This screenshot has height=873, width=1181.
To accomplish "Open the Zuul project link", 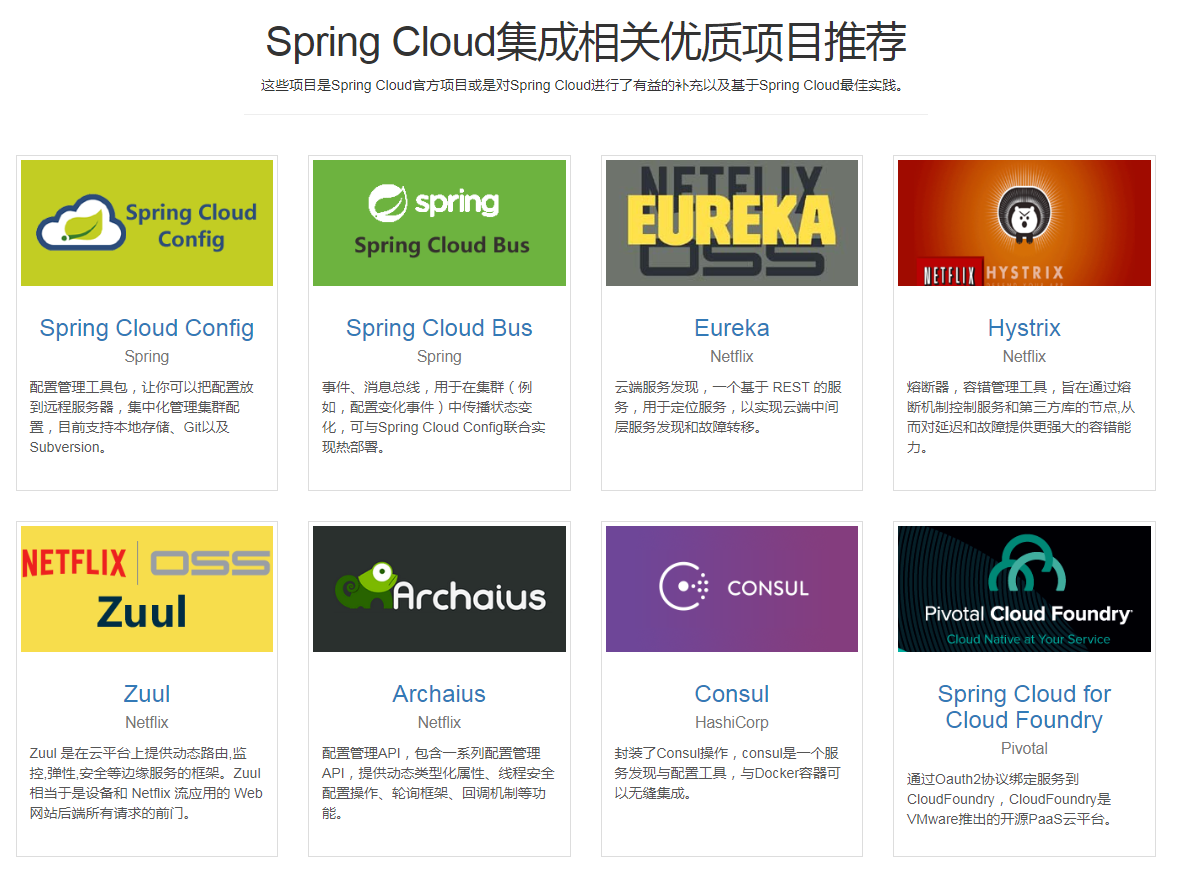I will click(146, 694).
